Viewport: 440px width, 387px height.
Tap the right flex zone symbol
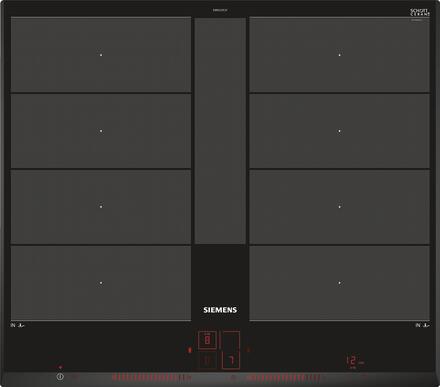[422, 325]
